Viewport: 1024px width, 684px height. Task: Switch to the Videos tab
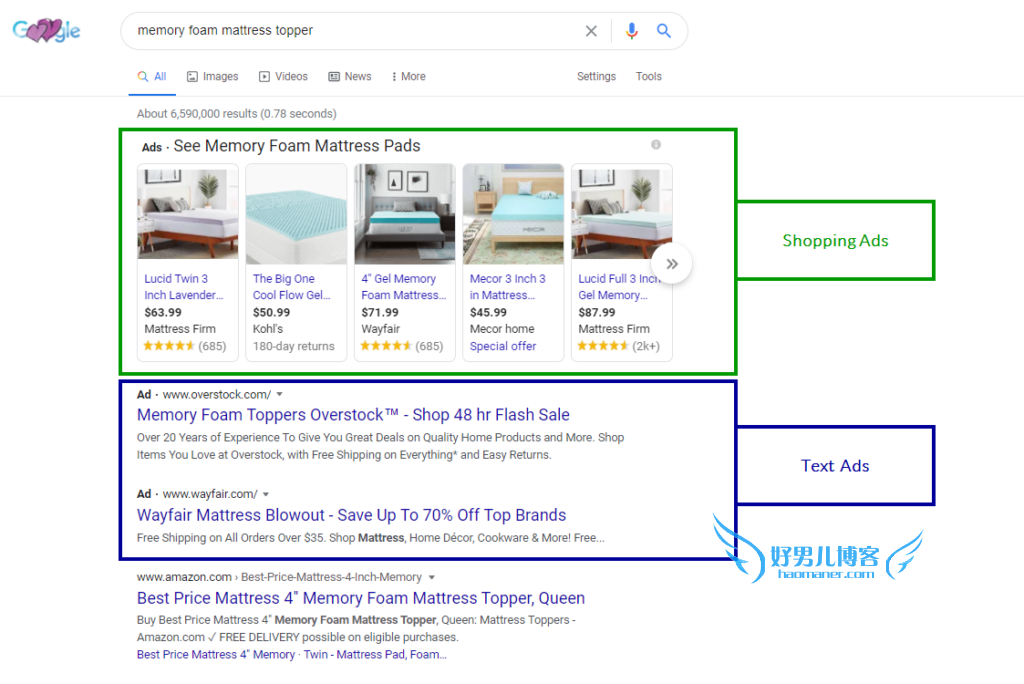[283, 76]
